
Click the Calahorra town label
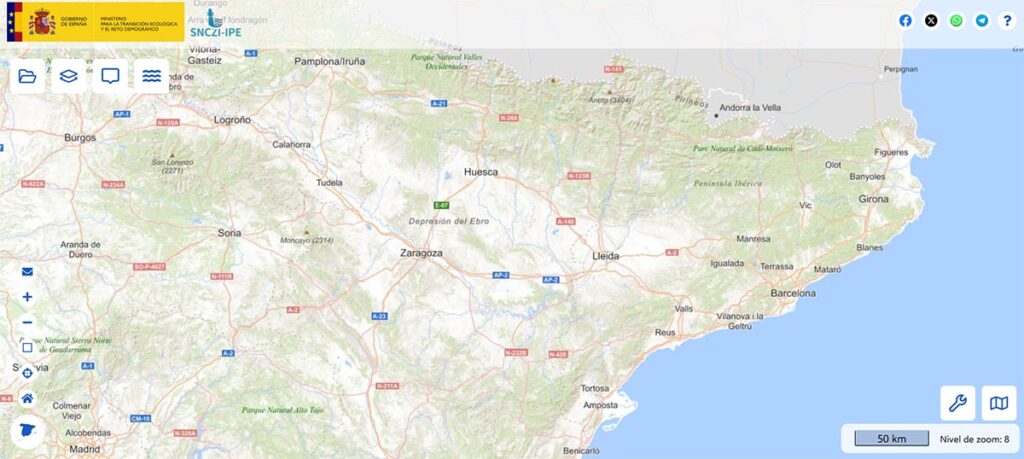291,144
